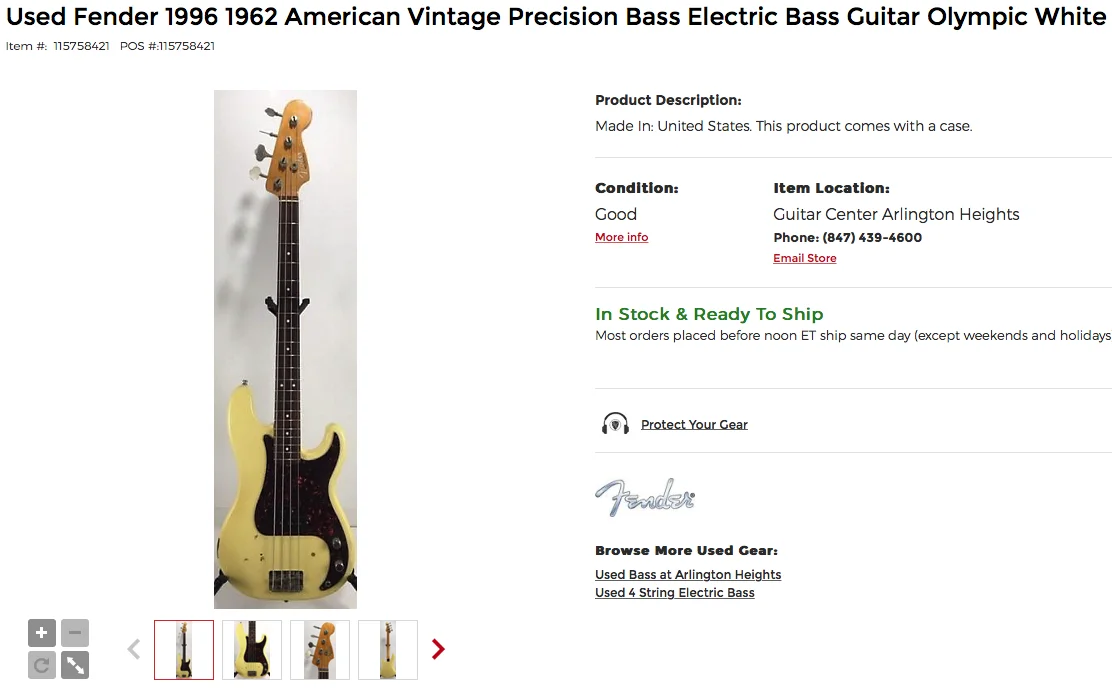Viewport: 1112px width, 688px height.
Task: Click the Guitar Center Arlington Heights location text
Action: tap(896, 214)
